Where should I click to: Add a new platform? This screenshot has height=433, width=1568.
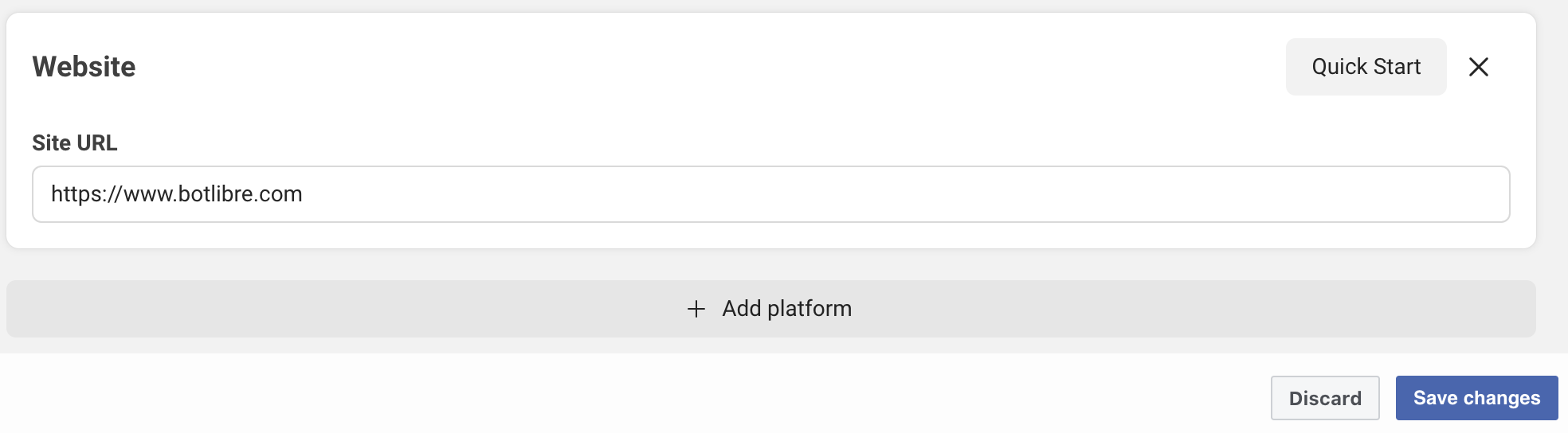click(770, 309)
